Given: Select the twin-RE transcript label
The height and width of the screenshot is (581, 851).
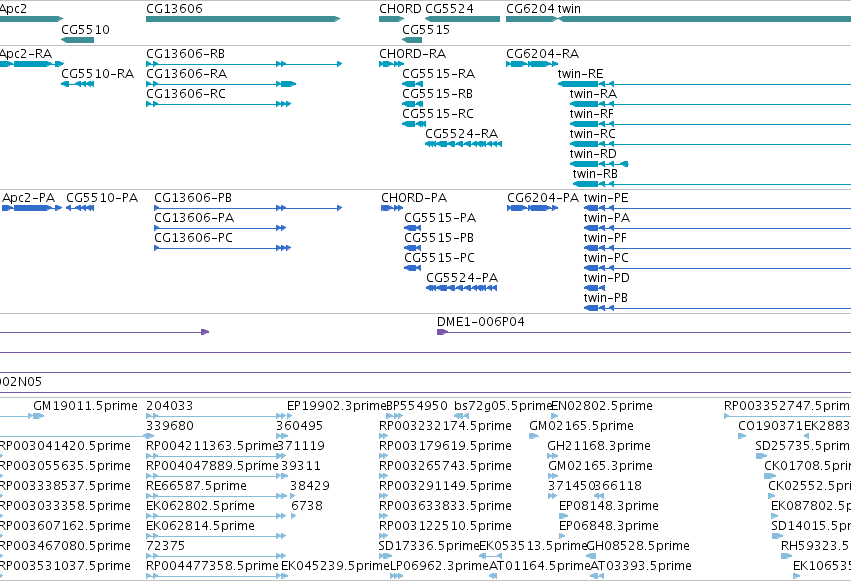Looking at the screenshot, I should [581, 74].
